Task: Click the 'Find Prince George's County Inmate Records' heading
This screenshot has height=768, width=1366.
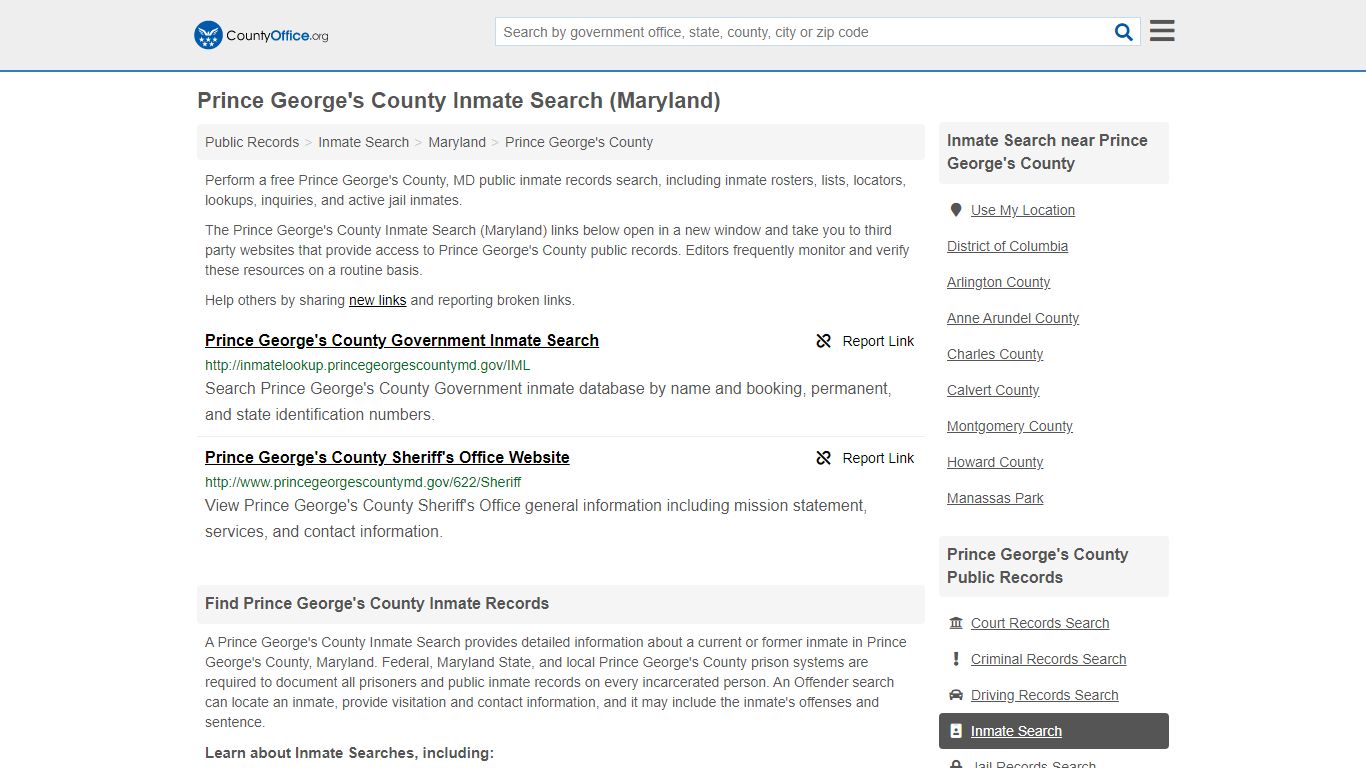Action: (x=377, y=604)
